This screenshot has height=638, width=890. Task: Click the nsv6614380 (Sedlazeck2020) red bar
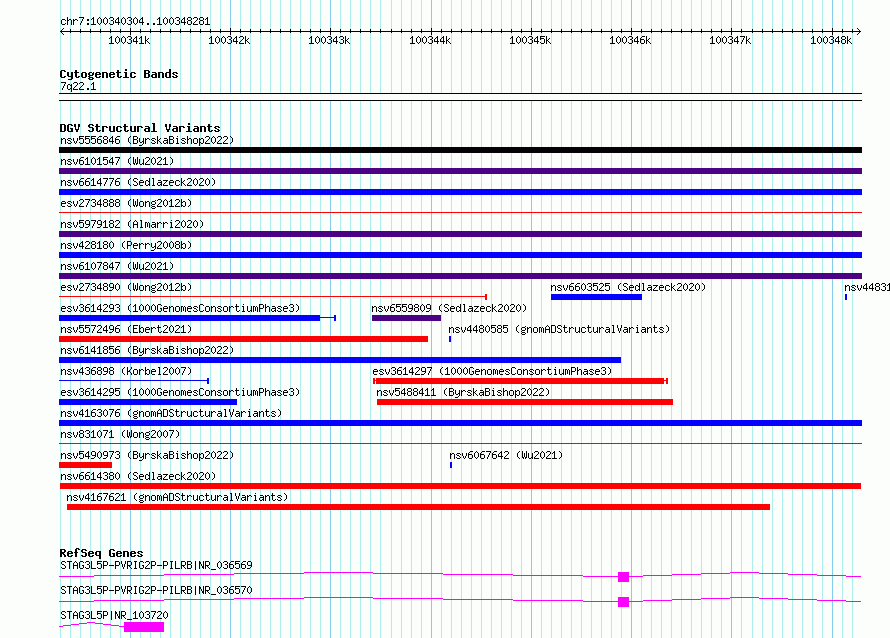pyautogui.click(x=460, y=486)
